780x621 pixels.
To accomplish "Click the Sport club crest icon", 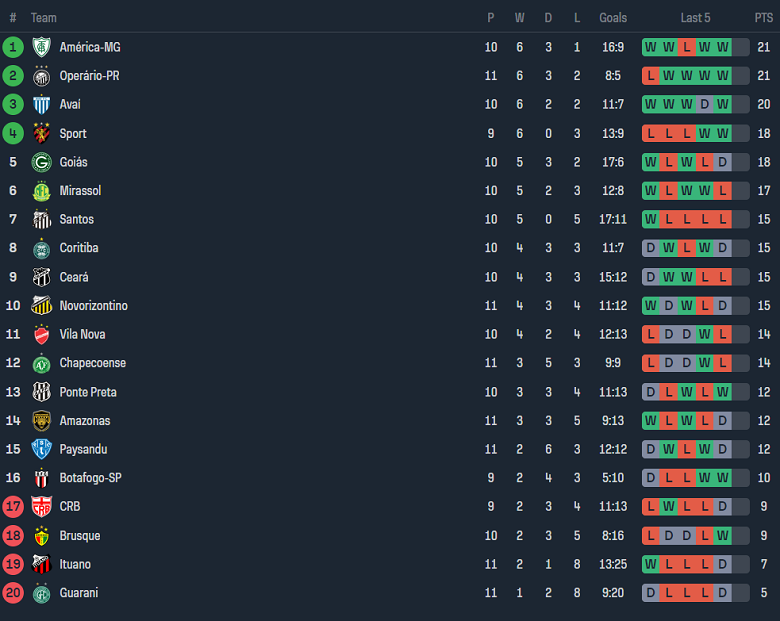I will coord(41,133).
